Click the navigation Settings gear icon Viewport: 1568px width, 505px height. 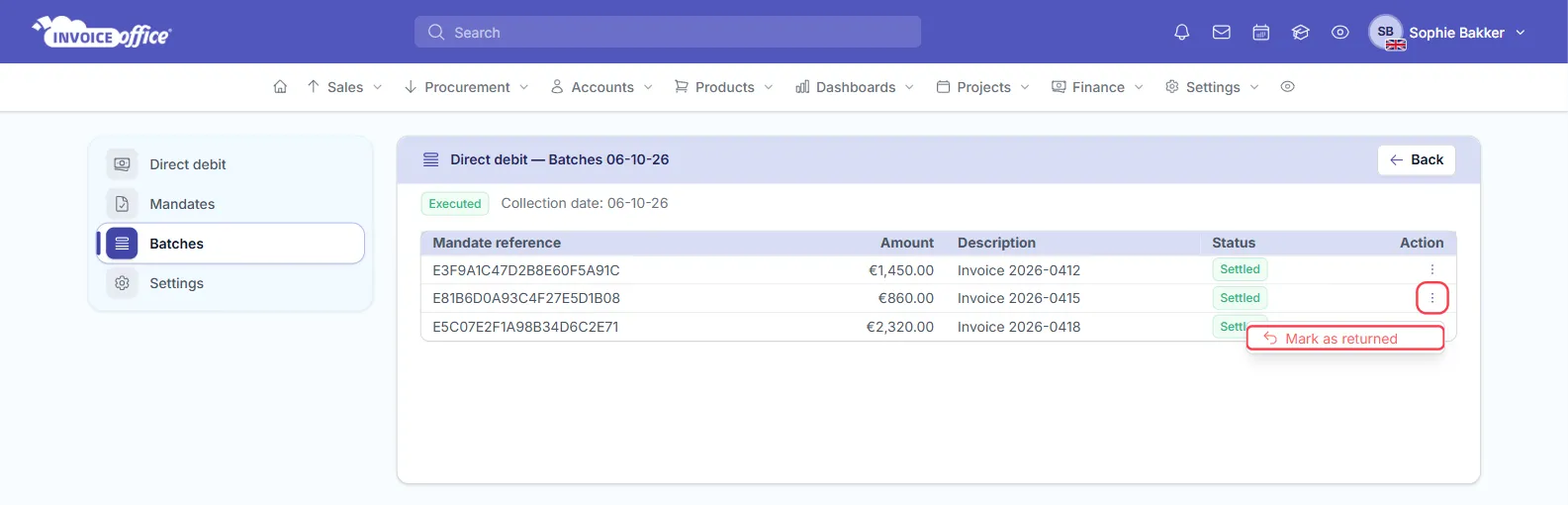tap(1172, 87)
